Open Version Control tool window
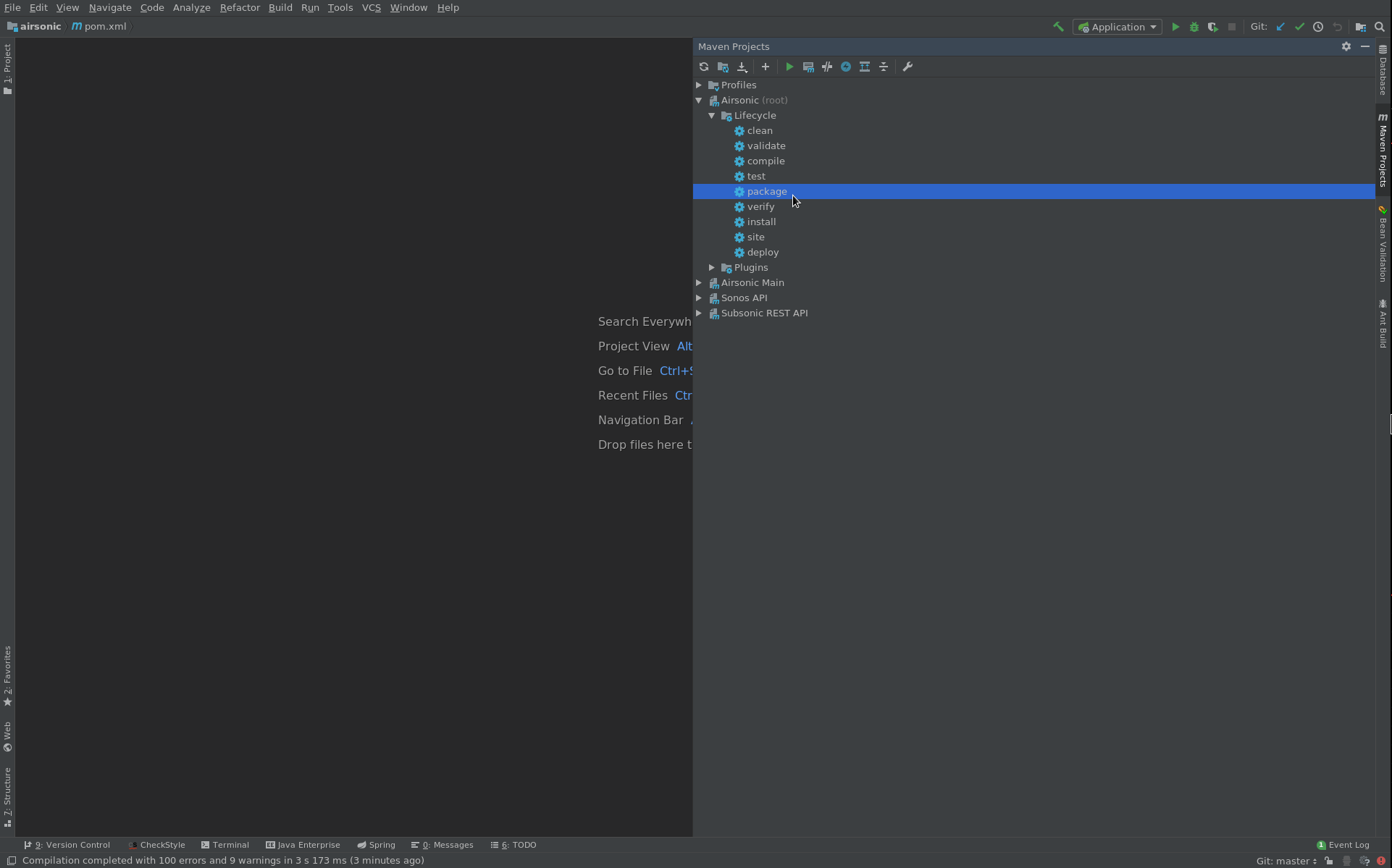This screenshot has height=868, width=1392. click(67, 845)
